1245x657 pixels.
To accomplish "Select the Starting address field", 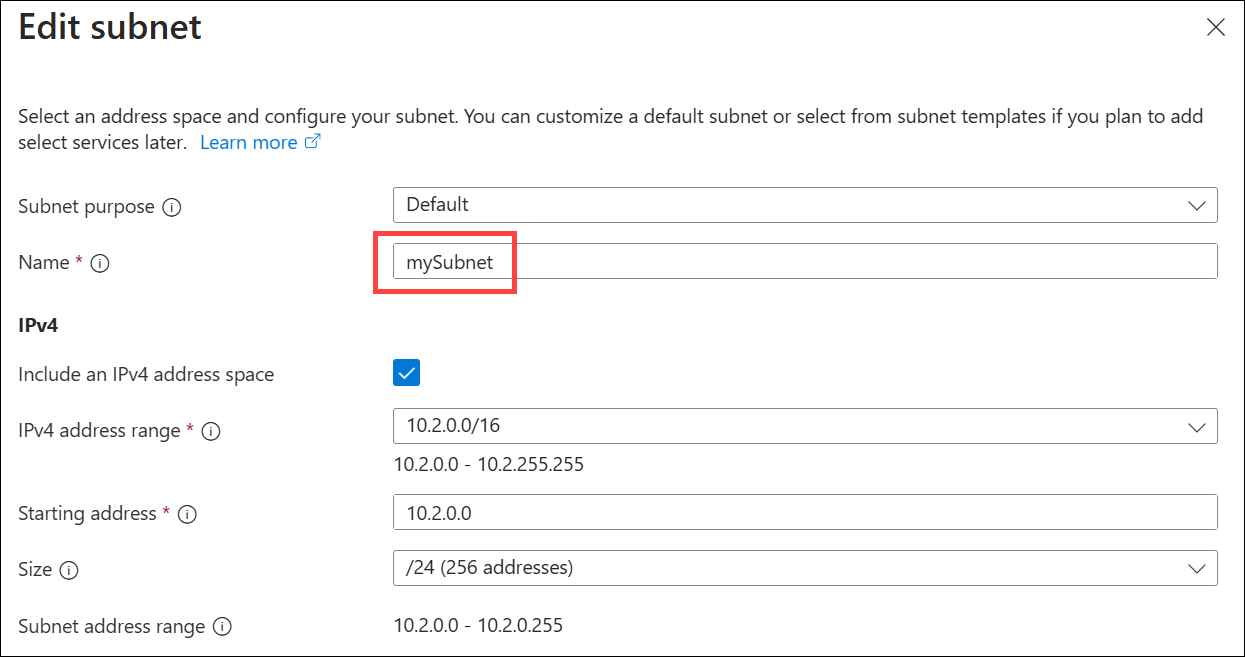I will 700,513.
